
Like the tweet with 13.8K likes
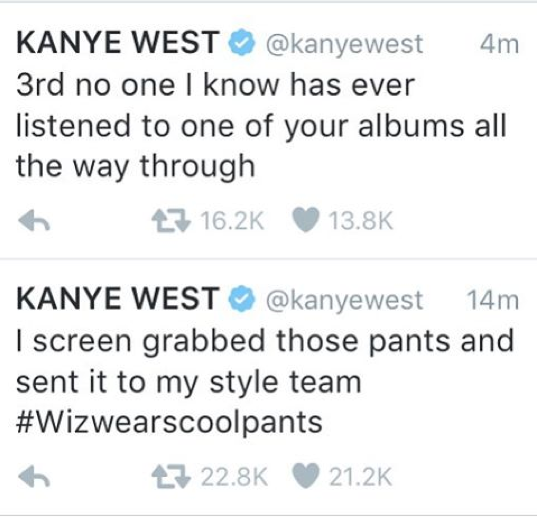point(306,220)
